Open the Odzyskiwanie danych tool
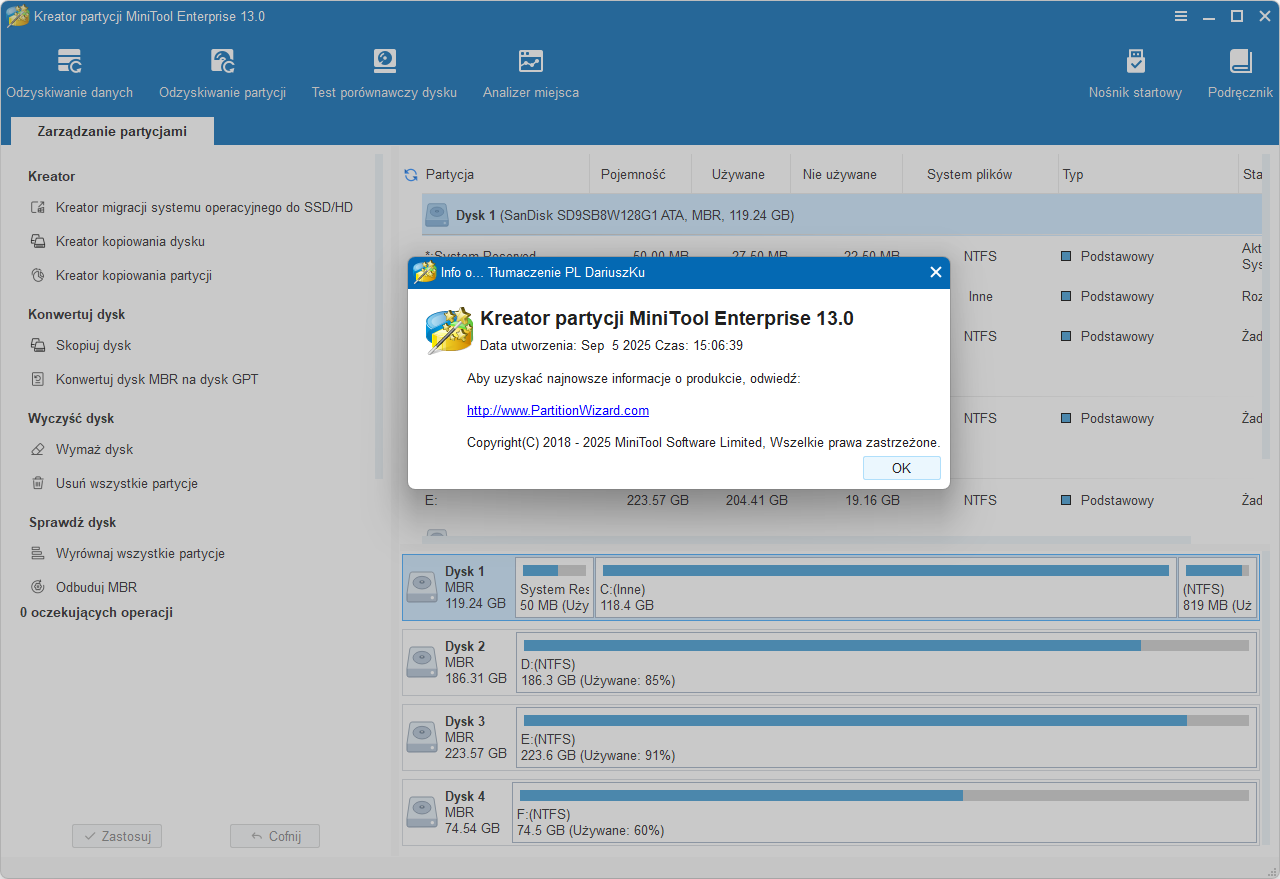Viewport: 1280px width, 879px height. (x=69, y=74)
